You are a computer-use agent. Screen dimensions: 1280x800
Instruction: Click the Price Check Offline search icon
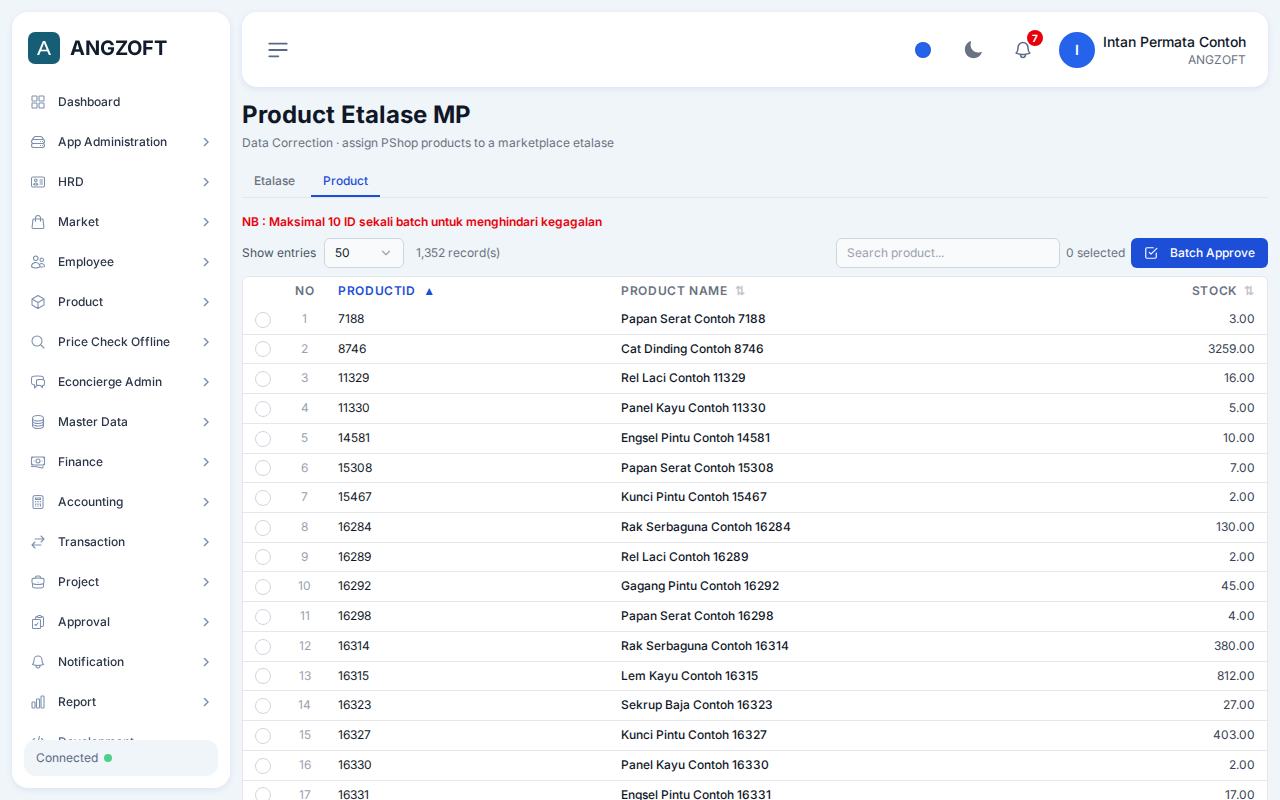38,342
